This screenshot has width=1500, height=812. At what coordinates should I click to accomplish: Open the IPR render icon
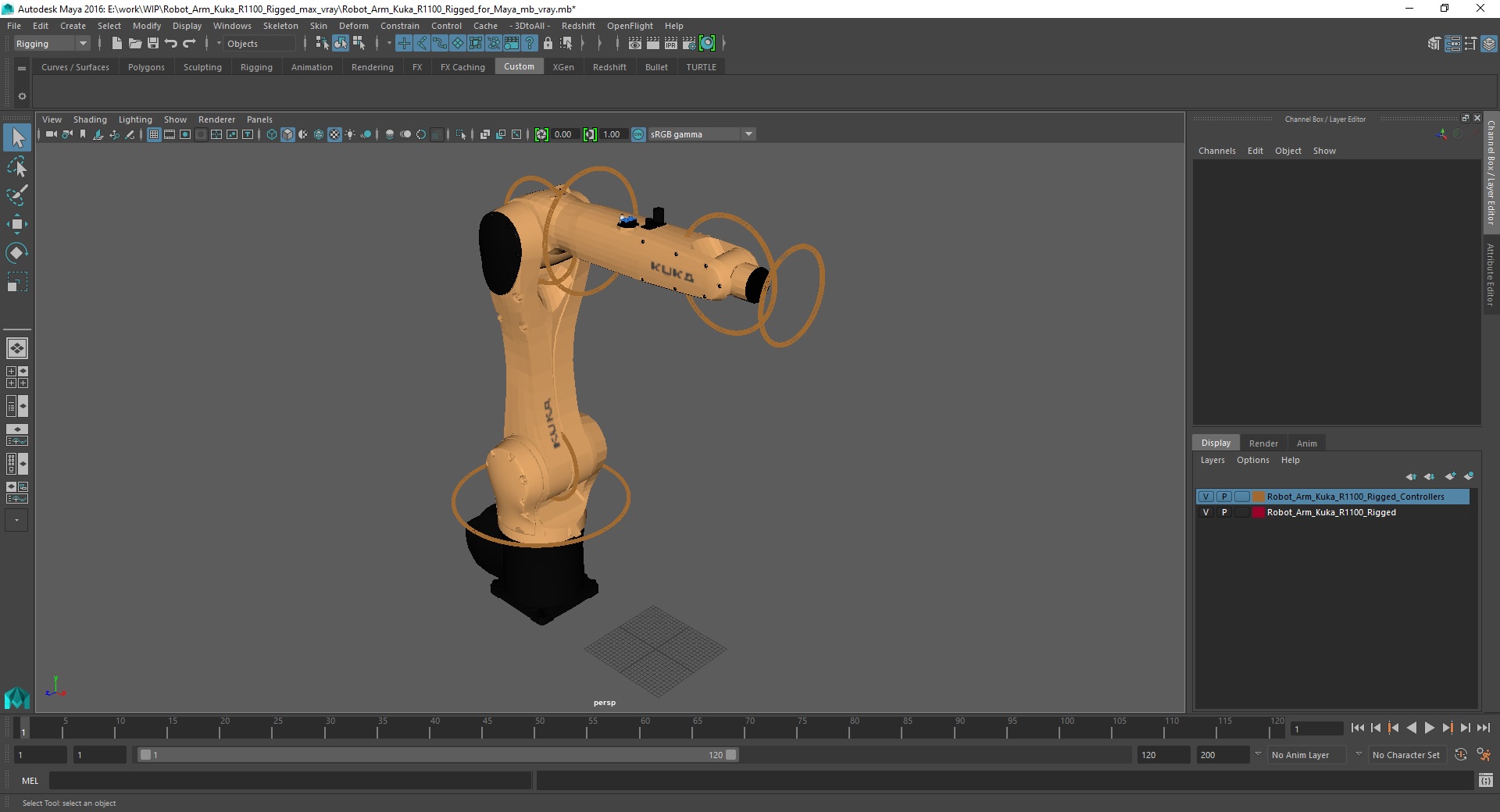tap(671, 44)
